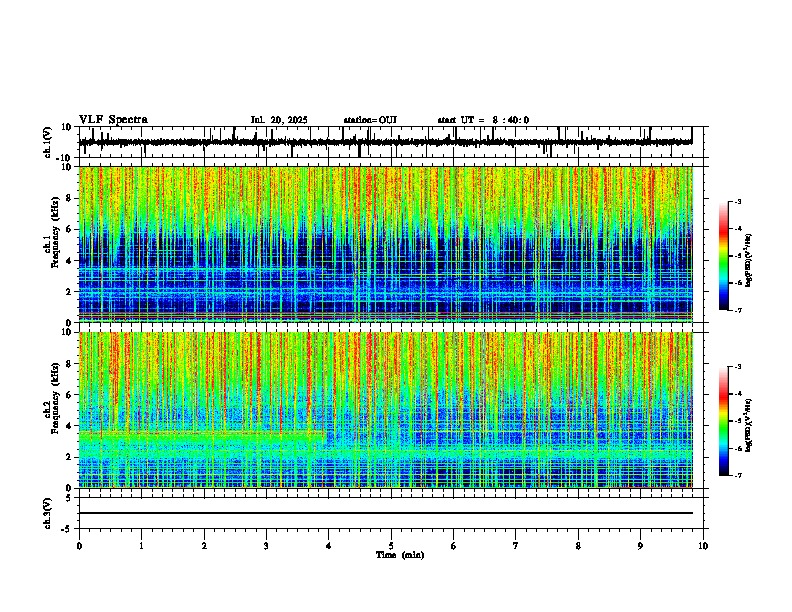Click the '-3' tick on ch.1 colorbar
The height and width of the screenshot is (612, 792).
click(x=737, y=201)
